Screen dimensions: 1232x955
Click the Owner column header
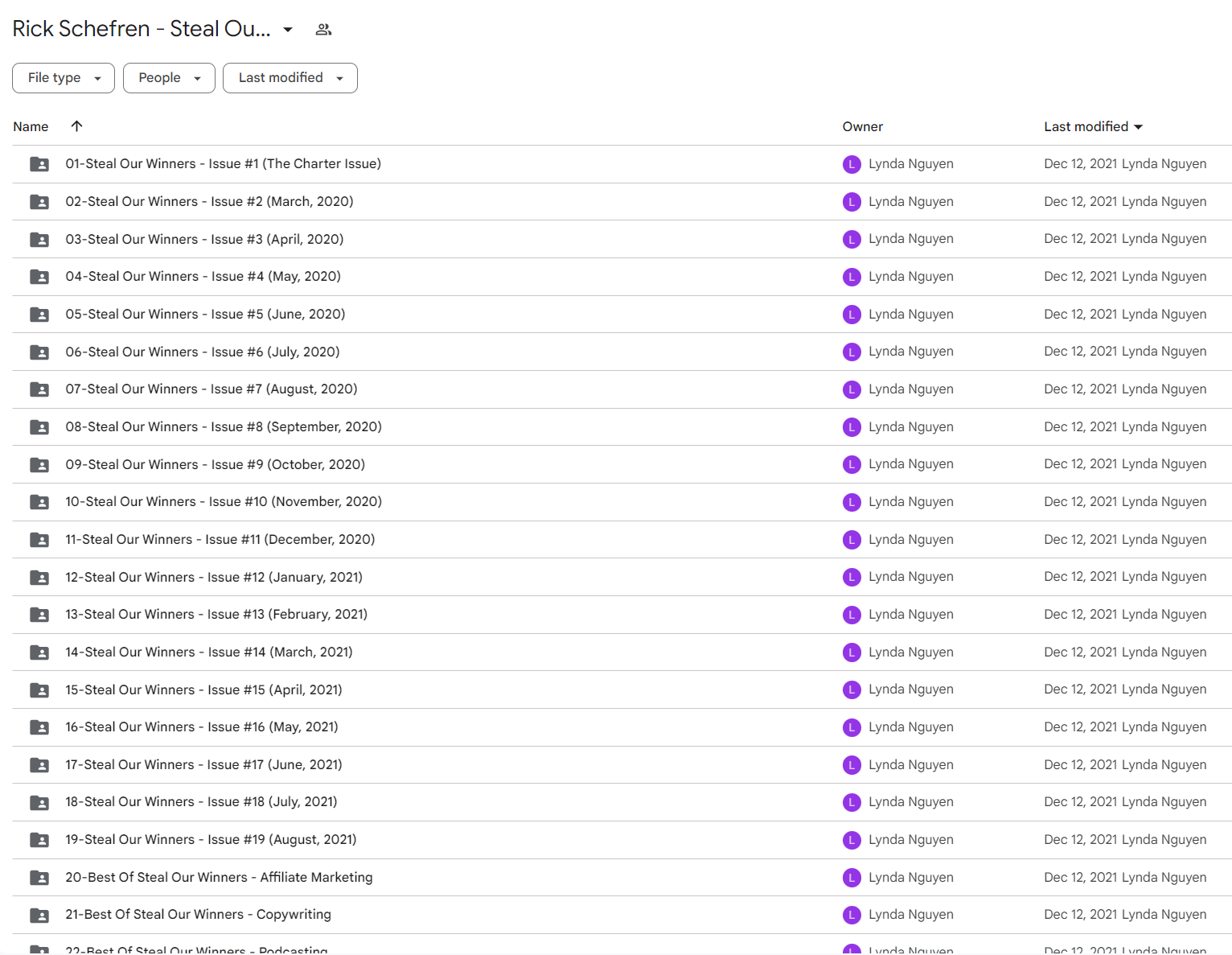pos(862,127)
